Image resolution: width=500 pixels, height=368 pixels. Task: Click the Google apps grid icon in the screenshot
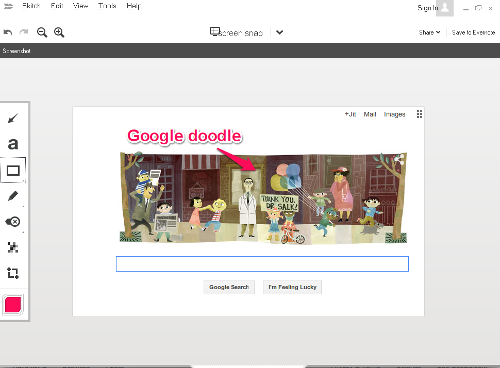419,114
